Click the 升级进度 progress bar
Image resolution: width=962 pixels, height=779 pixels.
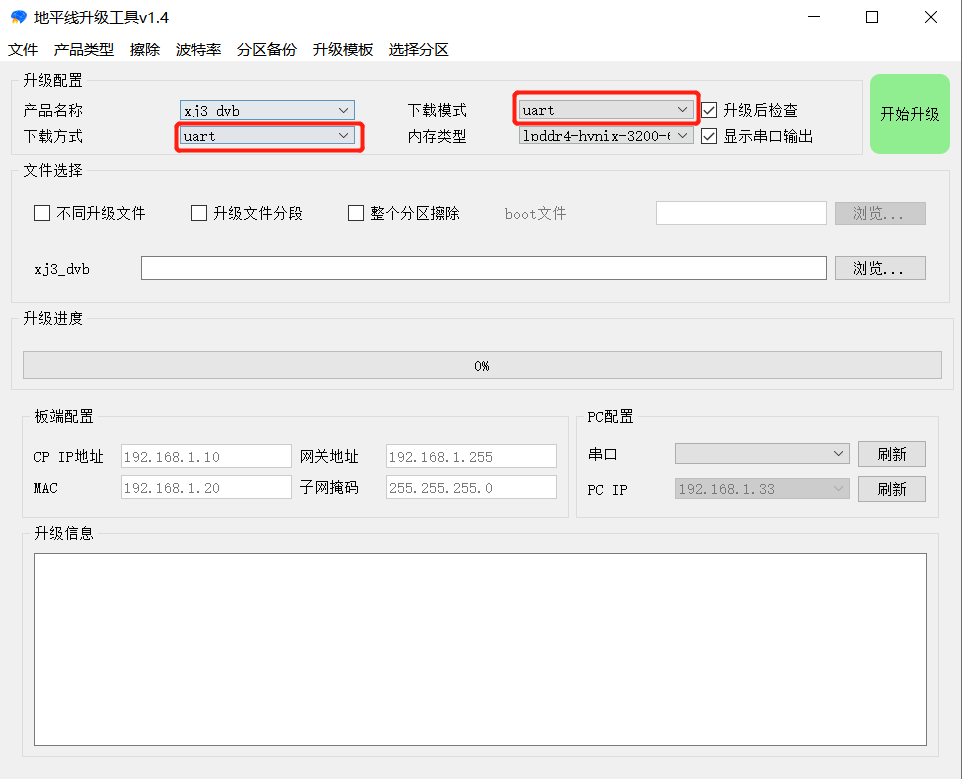pos(482,365)
